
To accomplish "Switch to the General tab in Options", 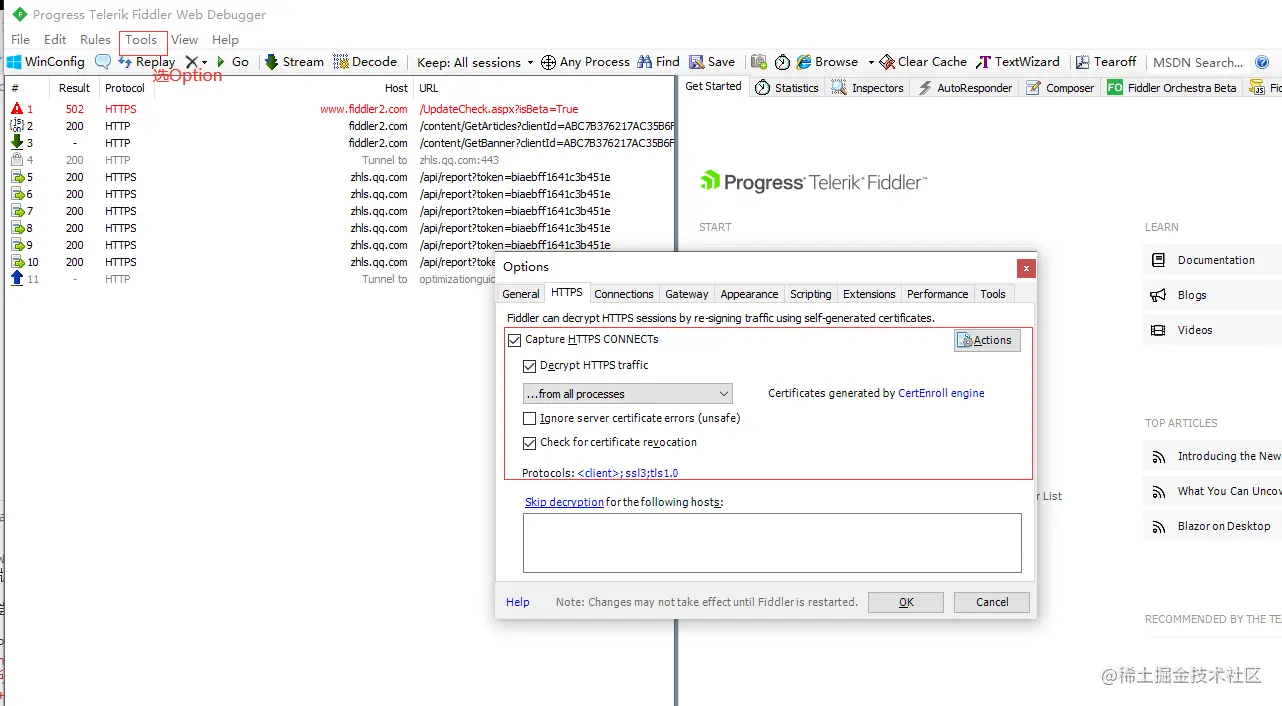I will tap(521, 294).
